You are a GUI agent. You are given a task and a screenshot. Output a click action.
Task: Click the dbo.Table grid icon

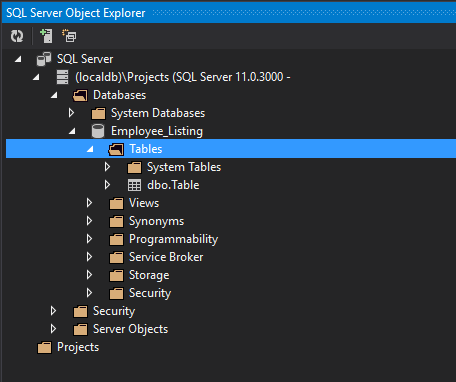click(134, 185)
